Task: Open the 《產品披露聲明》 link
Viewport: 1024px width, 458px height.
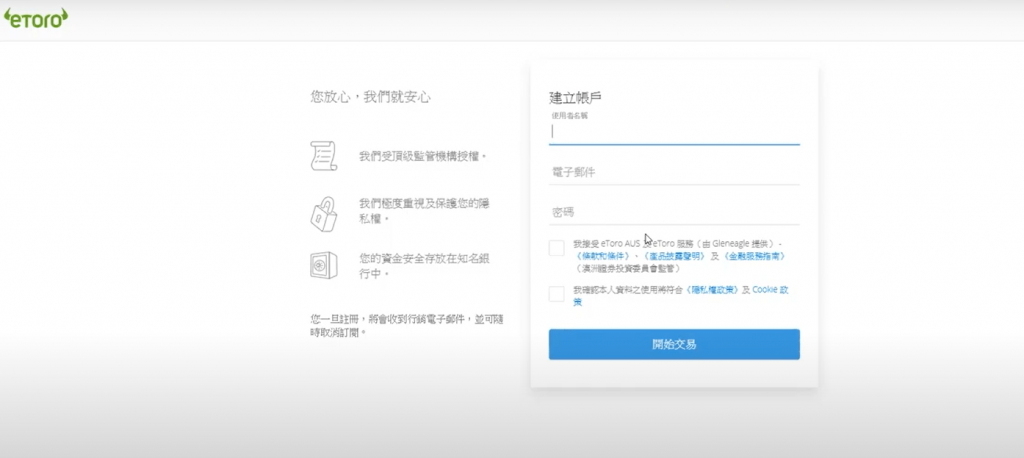Action: [673, 256]
